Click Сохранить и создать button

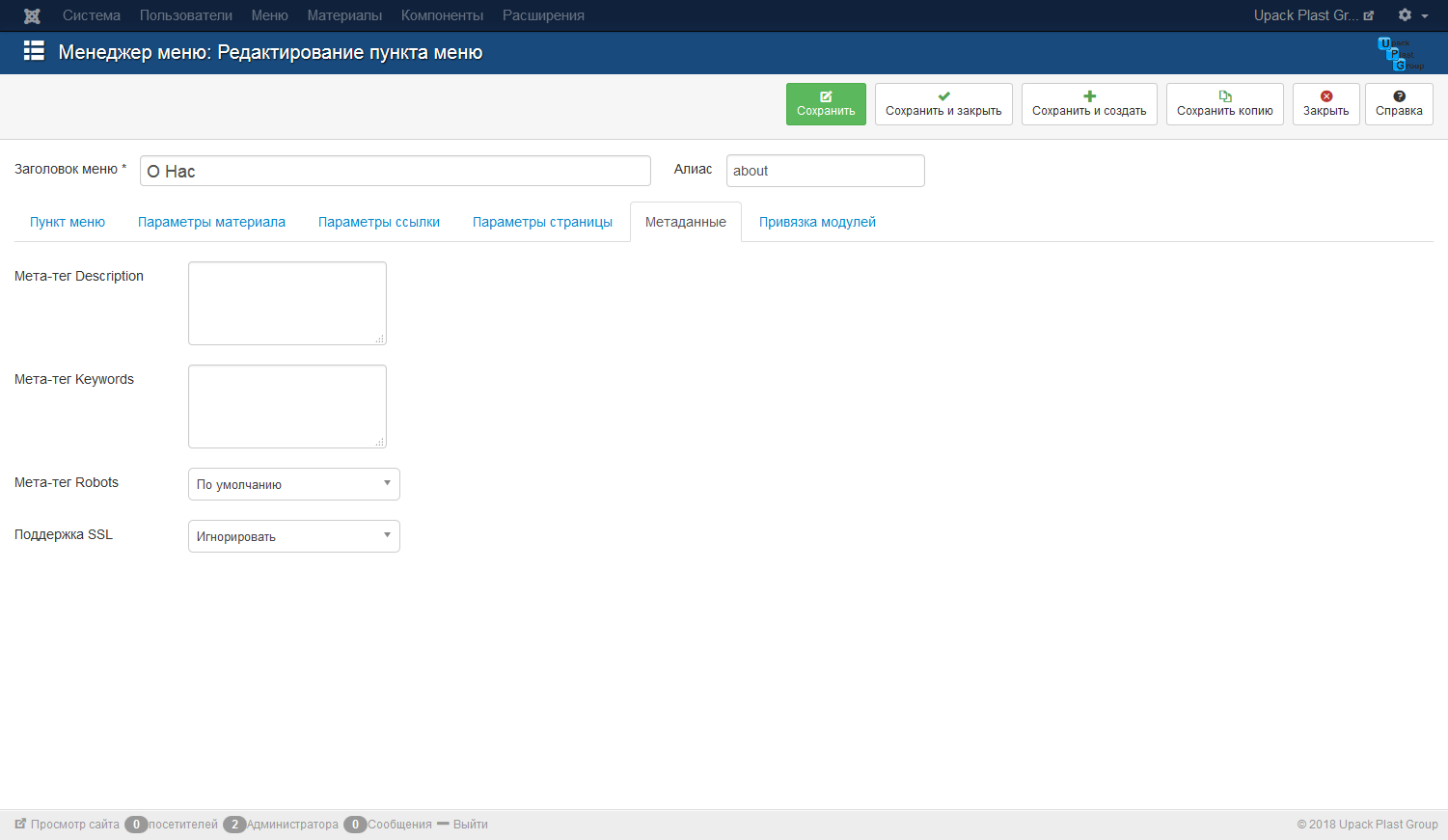click(1089, 104)
